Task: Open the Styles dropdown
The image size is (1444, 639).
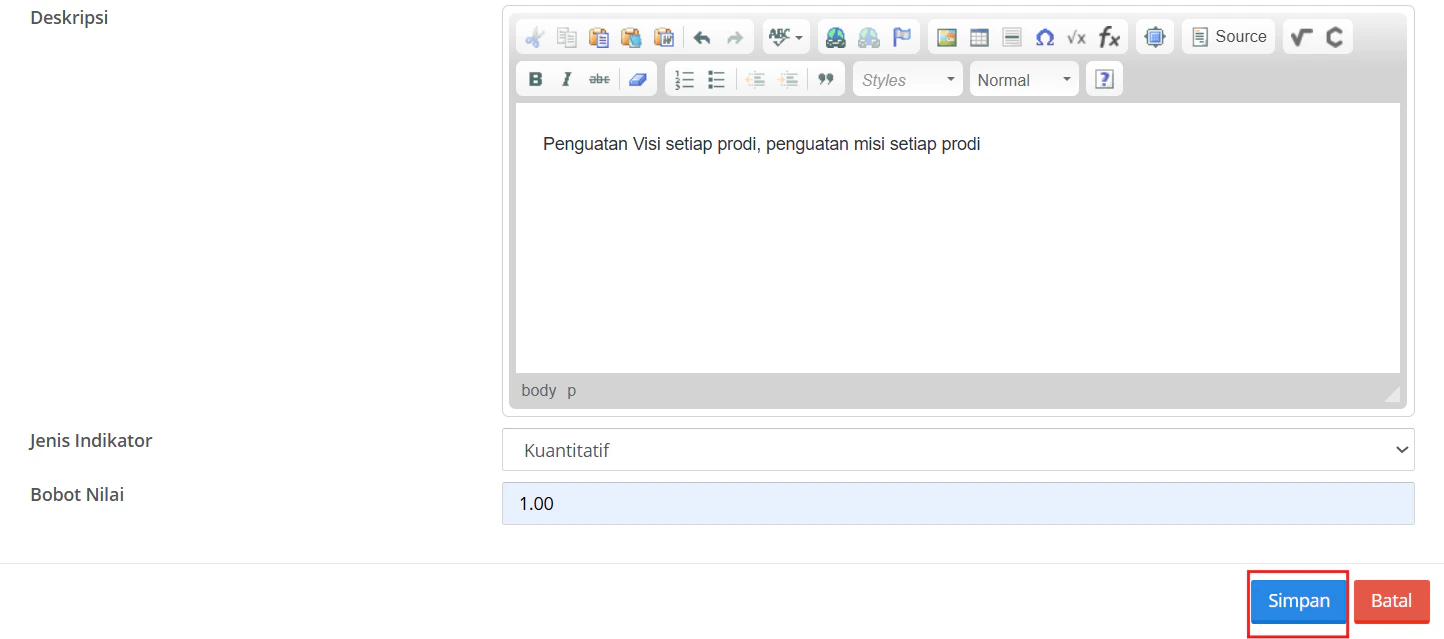Action: click(x=906, y=78)
